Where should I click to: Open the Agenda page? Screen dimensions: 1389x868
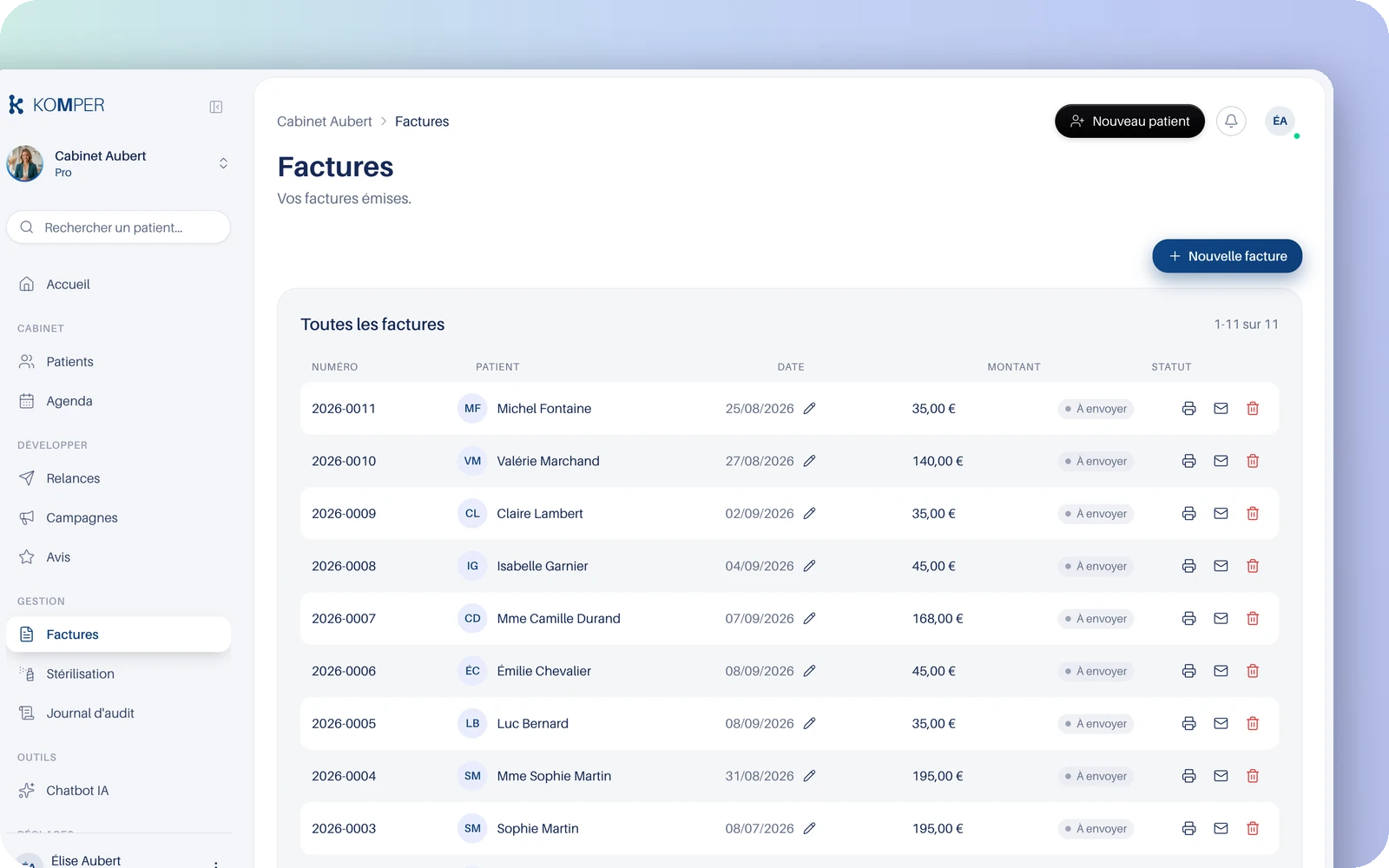pos(118,401)
